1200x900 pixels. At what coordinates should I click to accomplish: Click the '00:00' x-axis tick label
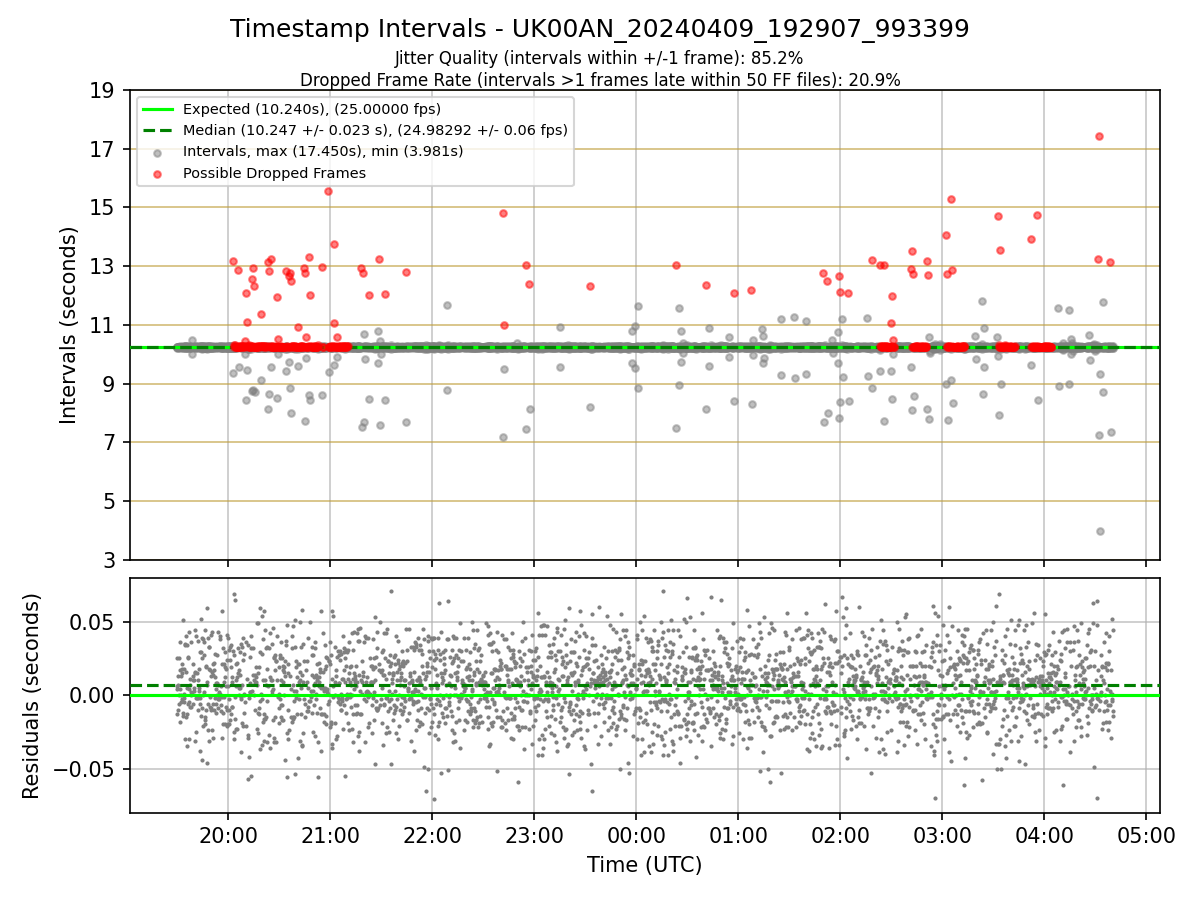click(636, 835)
